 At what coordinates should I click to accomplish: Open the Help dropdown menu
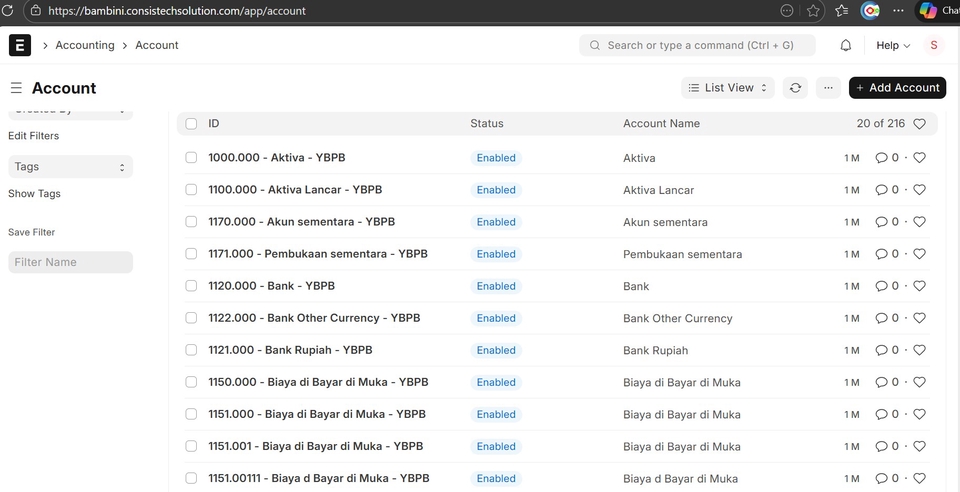point(893,45)
